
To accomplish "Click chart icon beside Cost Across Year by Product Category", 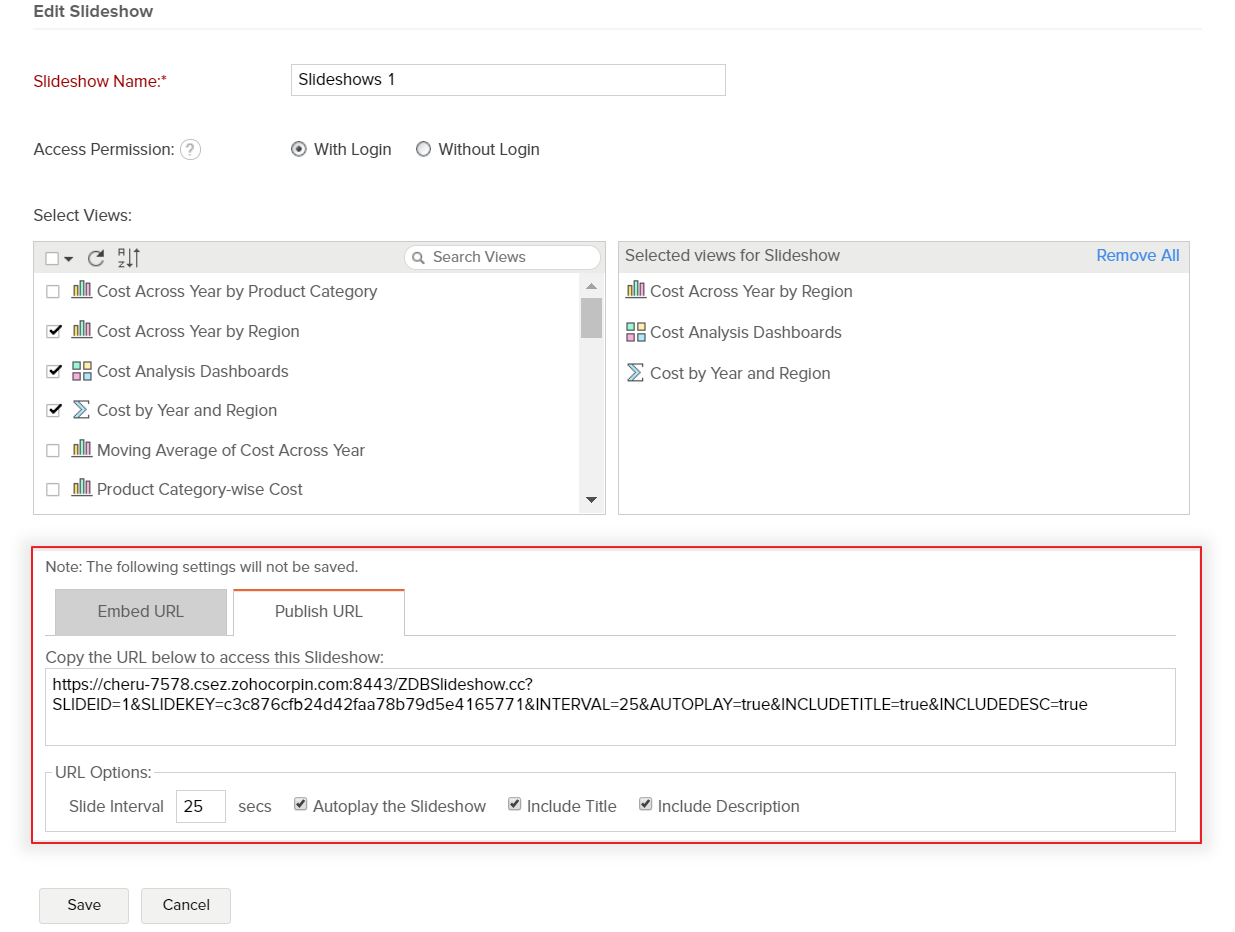I will (82, 291).
